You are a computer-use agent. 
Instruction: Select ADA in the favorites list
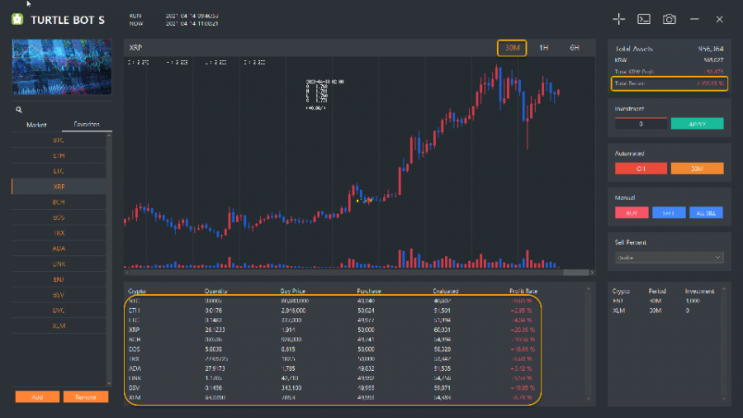click(59, 248)
